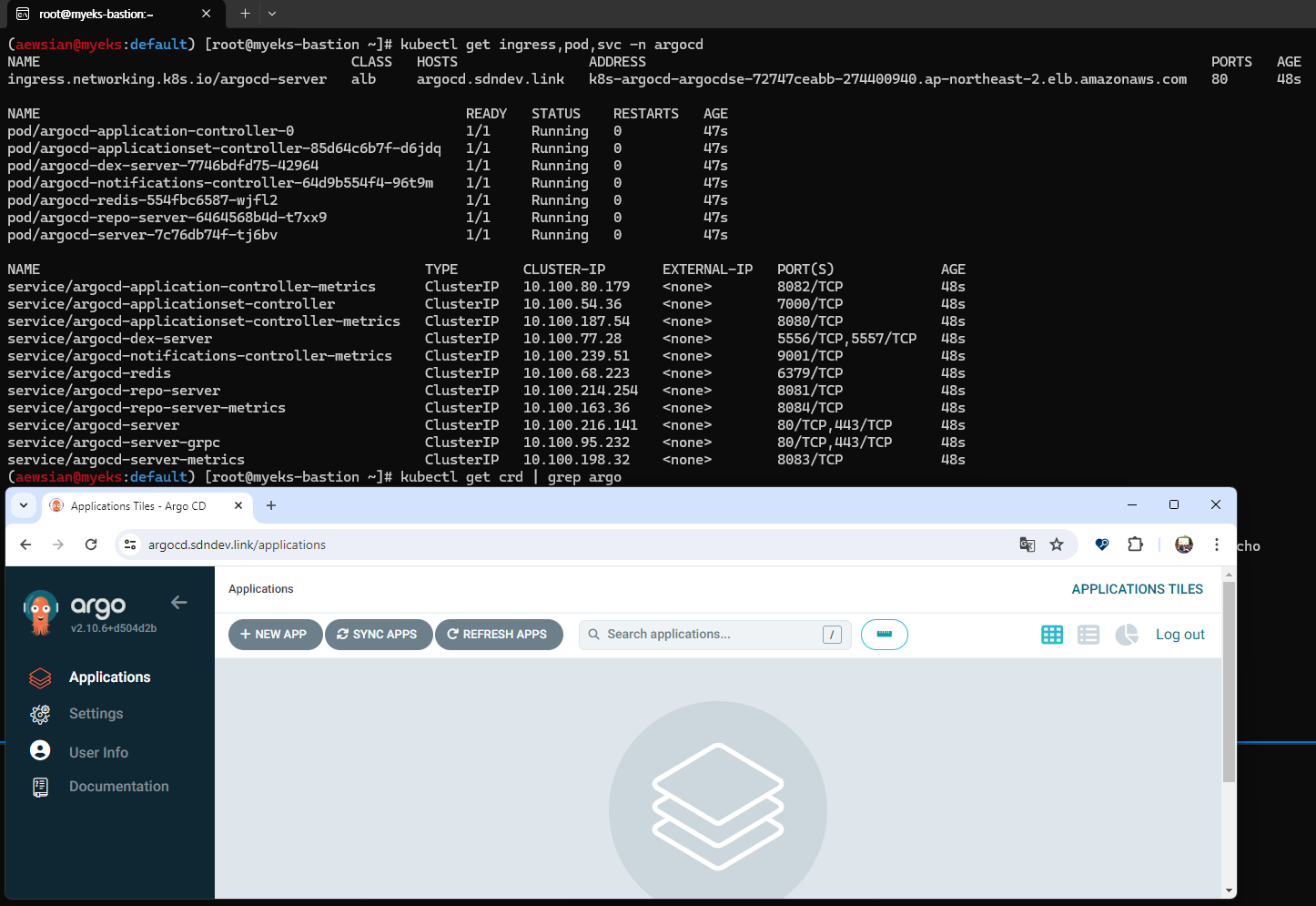Click the browser address bar URL
1316x906 pixels.
pos(237,545)
